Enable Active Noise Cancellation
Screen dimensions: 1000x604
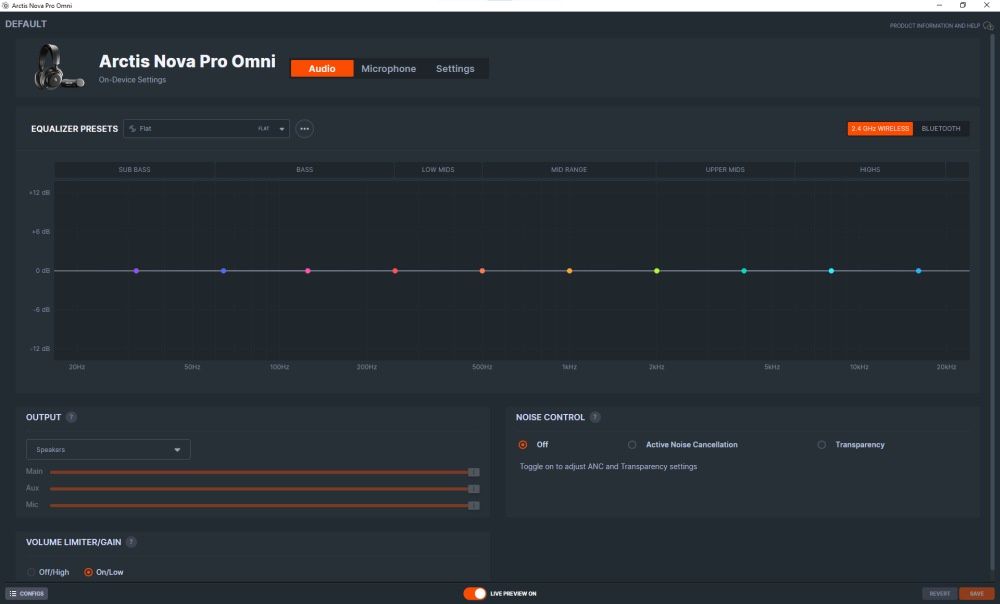click(632, 445)
